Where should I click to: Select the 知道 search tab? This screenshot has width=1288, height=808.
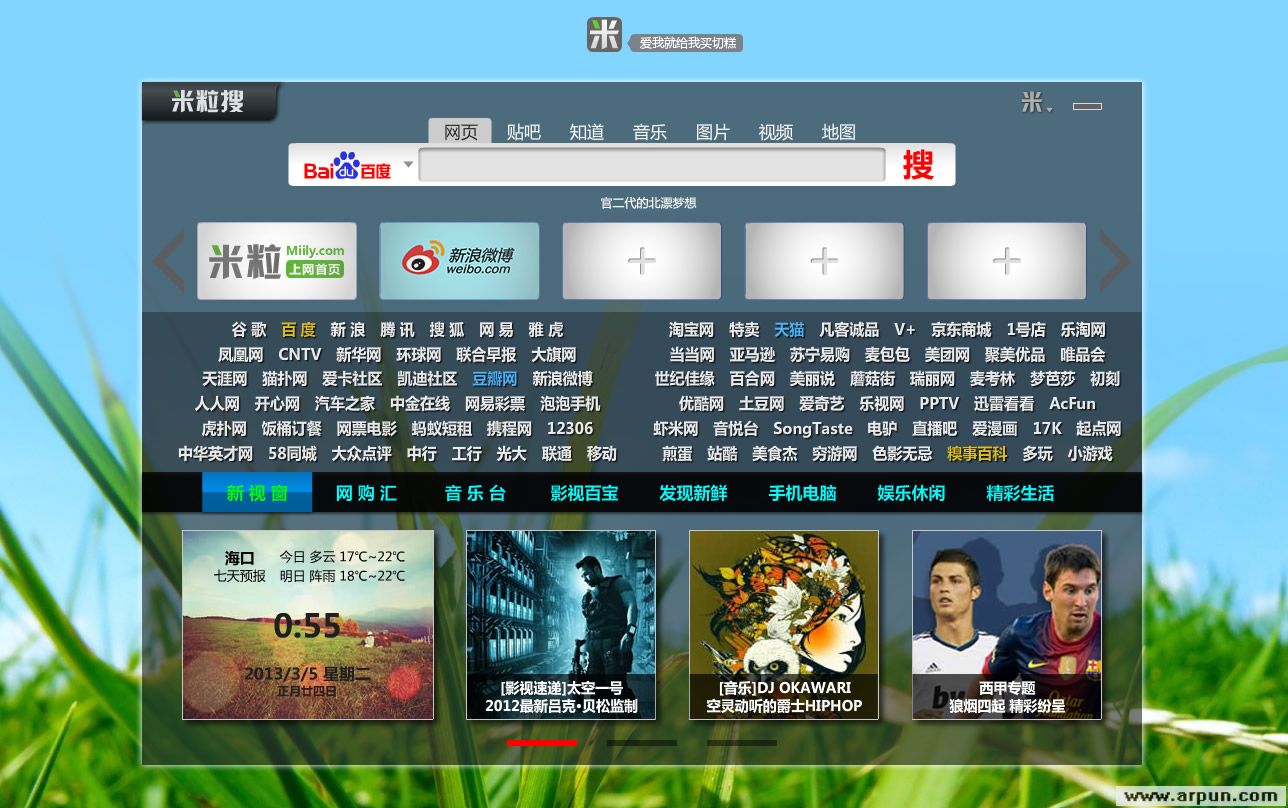587,132
